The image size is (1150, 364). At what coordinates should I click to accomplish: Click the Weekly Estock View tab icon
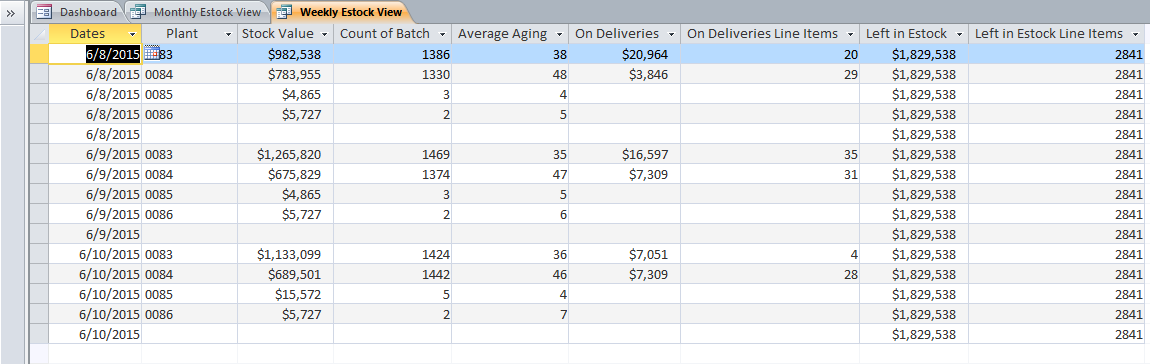tap(284, 12)
